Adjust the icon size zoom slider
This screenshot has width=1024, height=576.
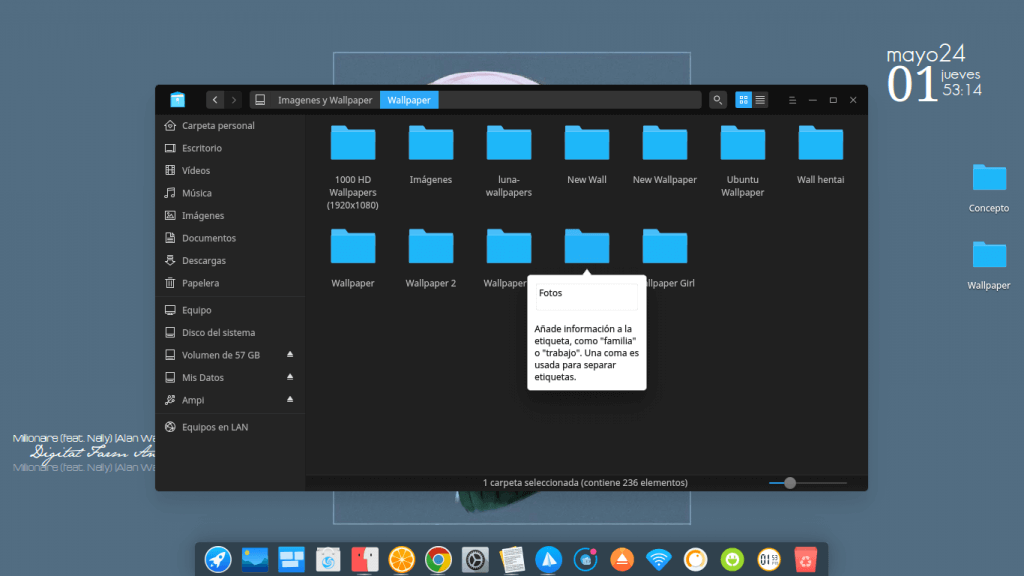point(790,483)
